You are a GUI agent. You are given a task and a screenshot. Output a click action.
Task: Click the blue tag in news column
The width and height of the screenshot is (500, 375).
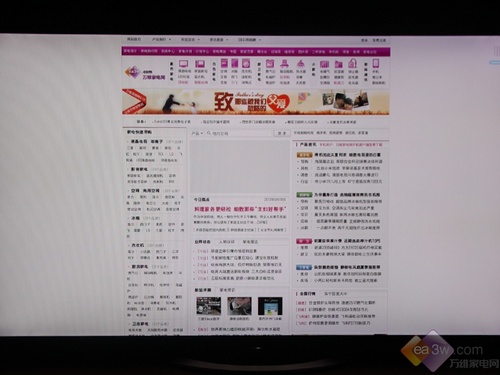304,267
